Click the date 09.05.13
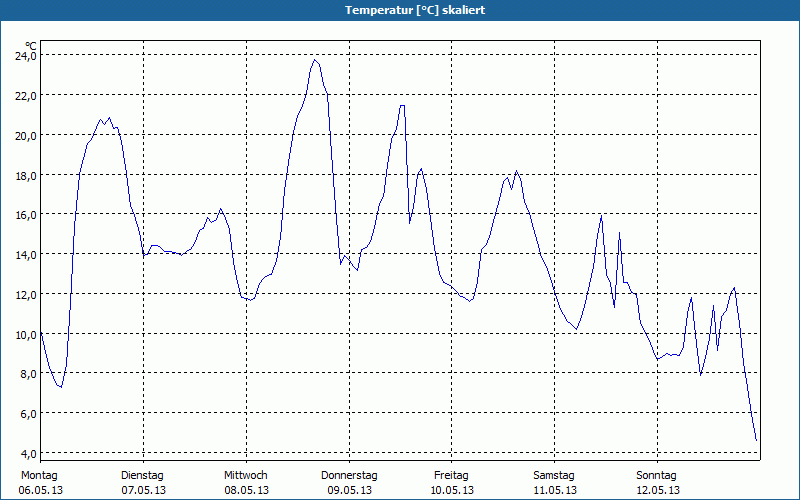The height and width of the screenshot is (500, 800). tap(349, 490)
